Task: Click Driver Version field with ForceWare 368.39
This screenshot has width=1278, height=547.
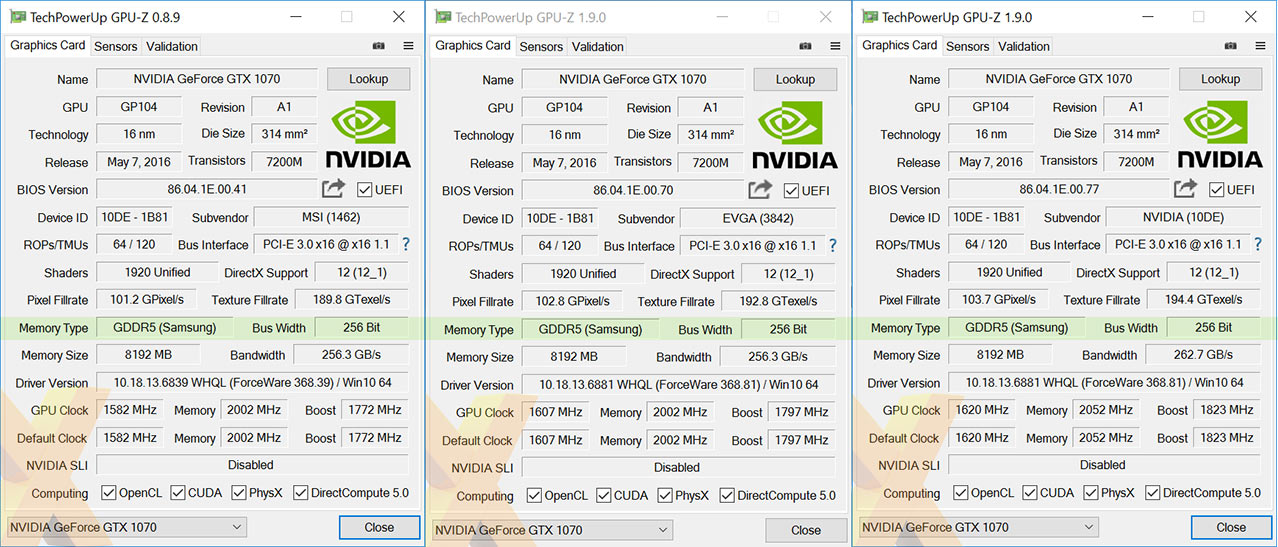Action: pos(252,382)
